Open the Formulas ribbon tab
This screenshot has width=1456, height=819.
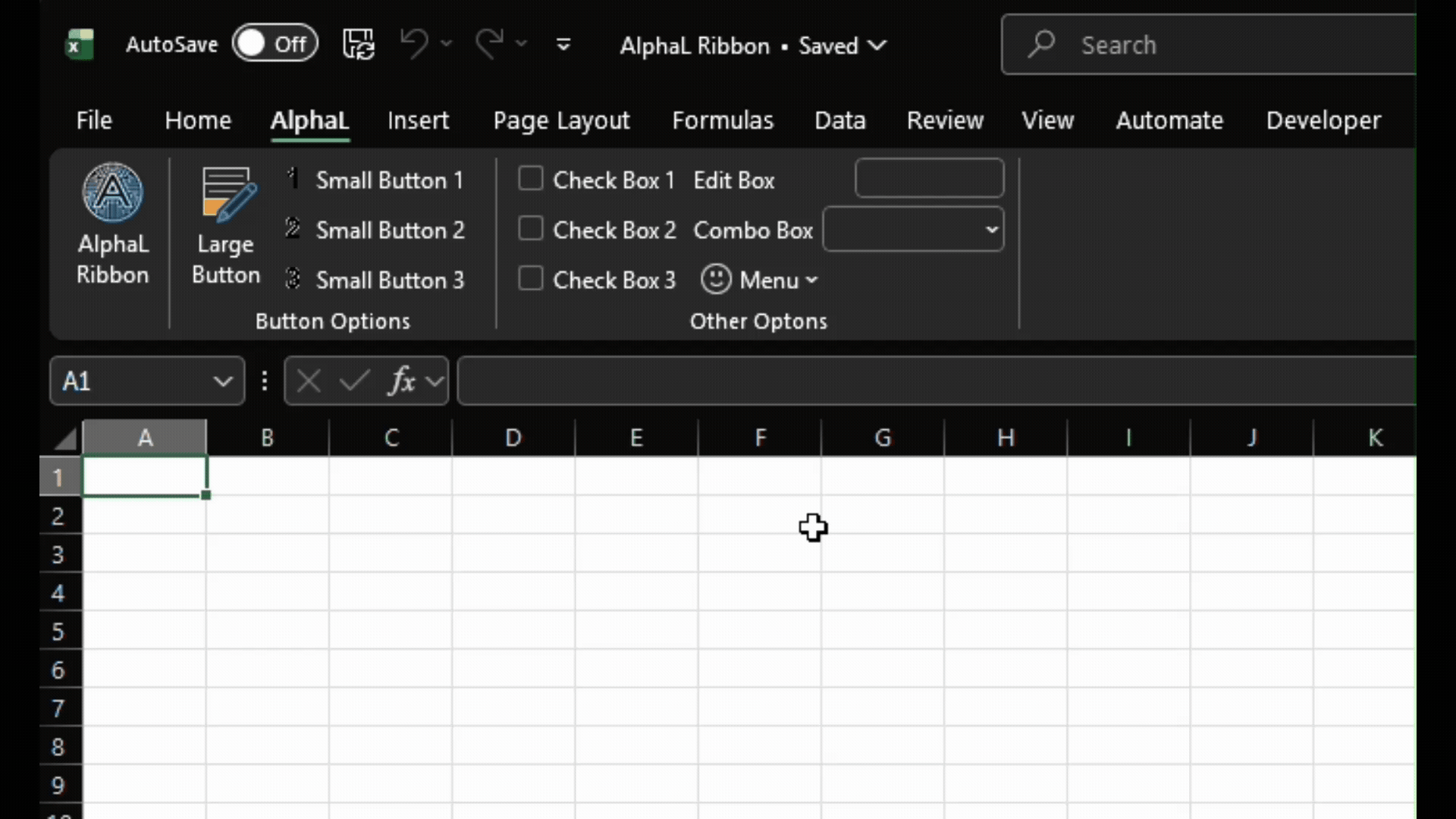click(x=723, y=120)
